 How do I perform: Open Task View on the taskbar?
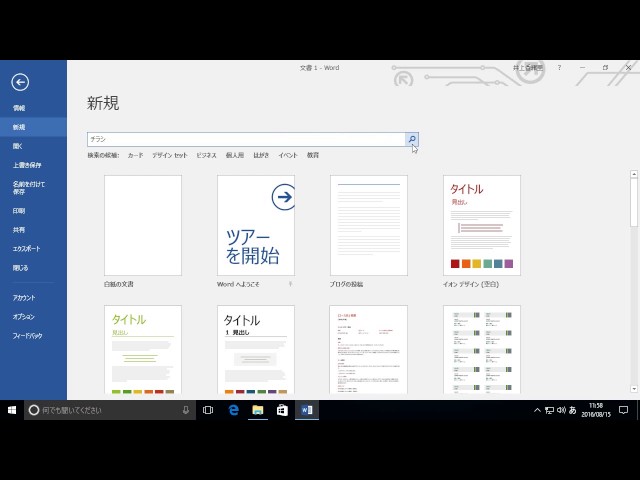click(208, 410)
